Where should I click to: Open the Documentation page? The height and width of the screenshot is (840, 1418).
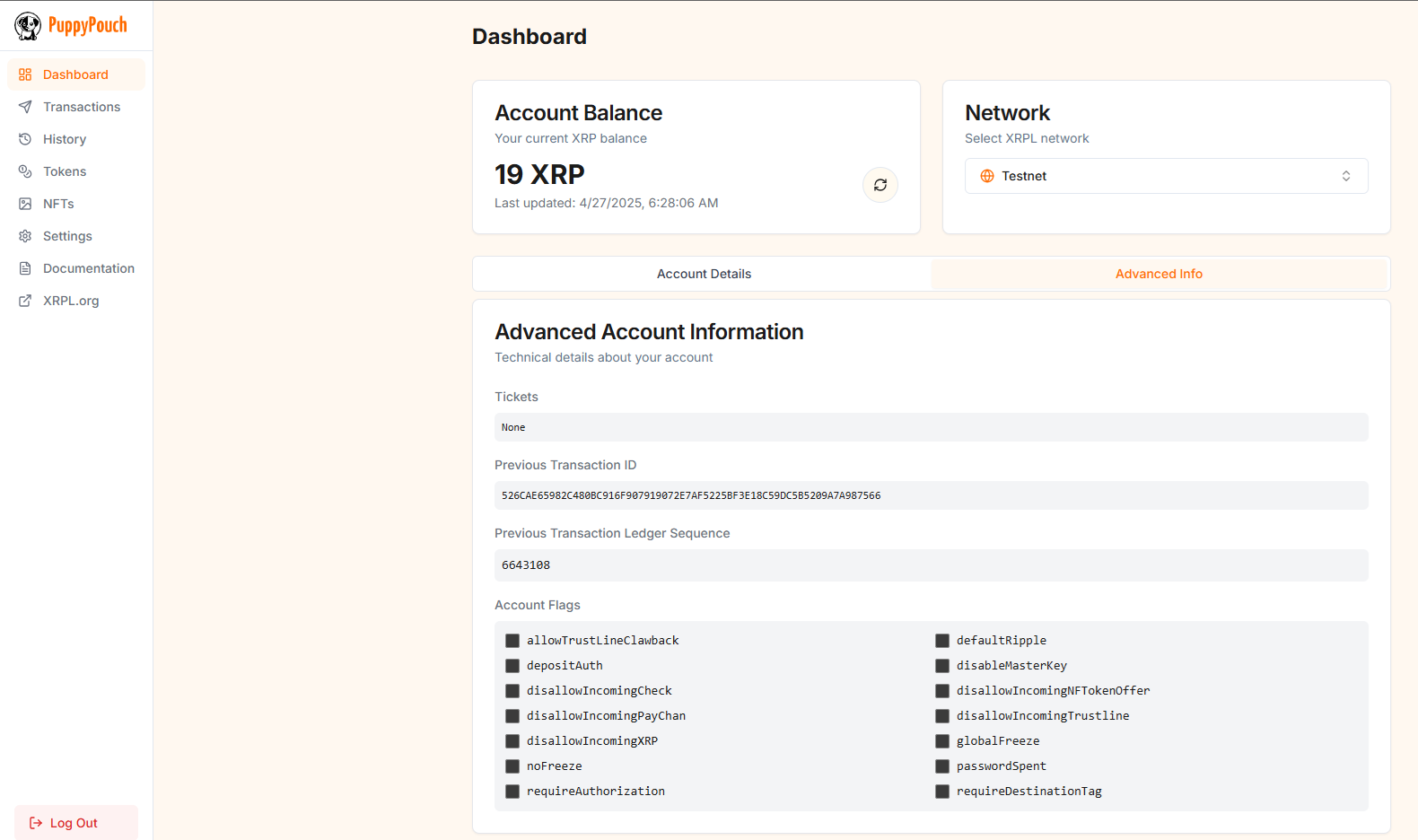point(76,268)
